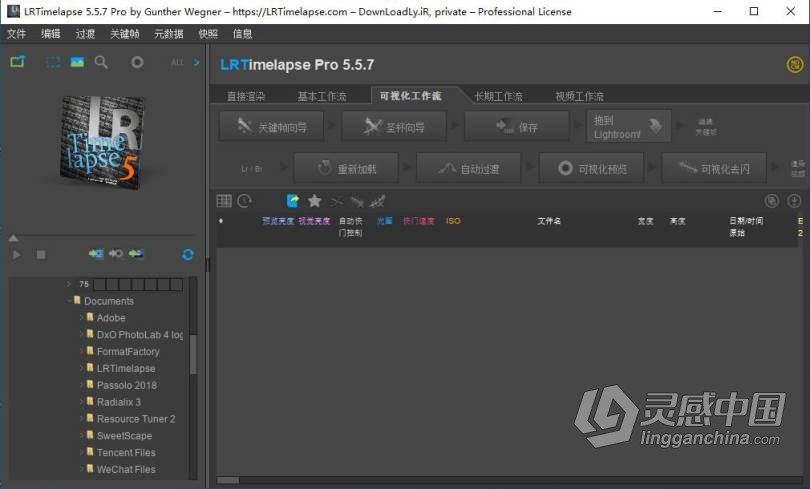The image size is (810, 489).
Task: Collapse the Documents folder in the tree
Action: point(69,301)
